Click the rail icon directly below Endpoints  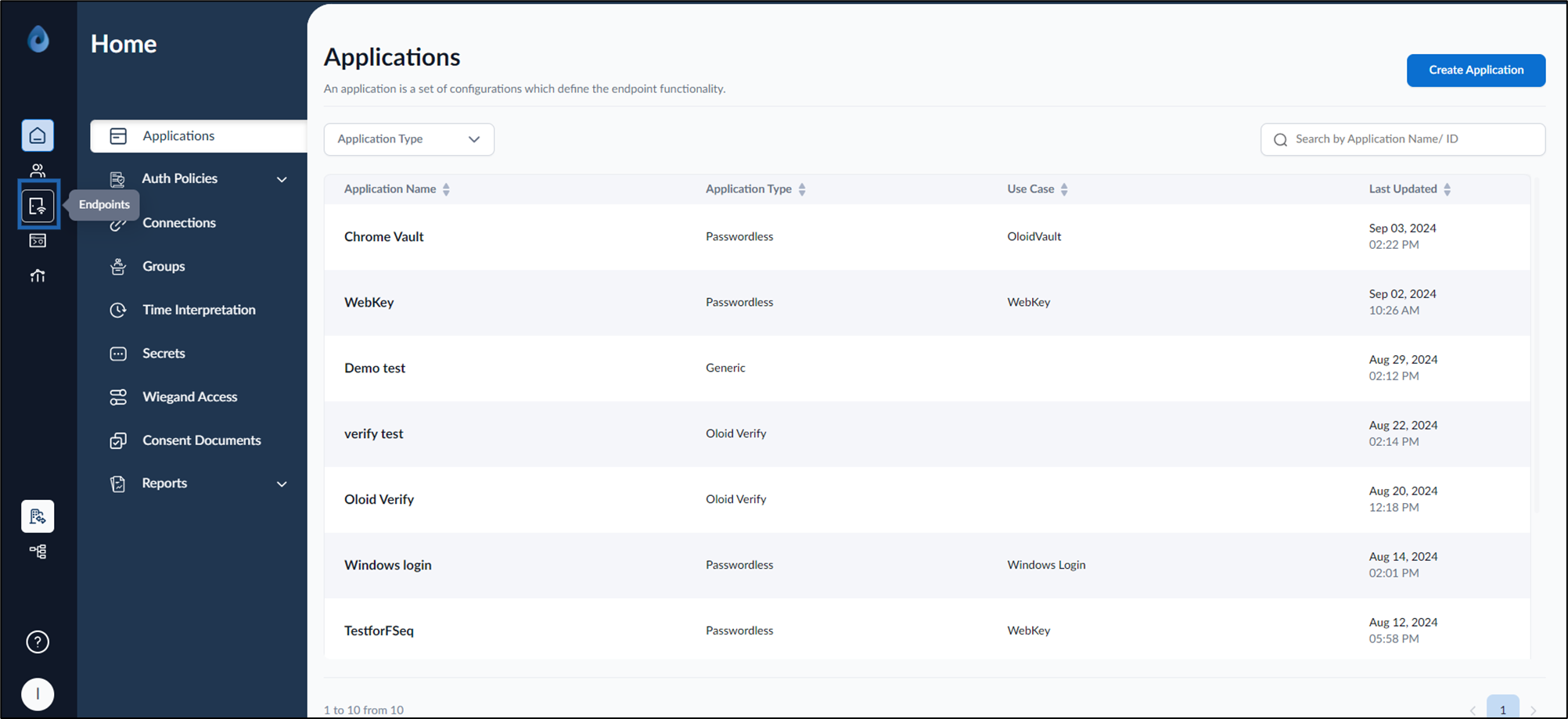click(38, 240)
